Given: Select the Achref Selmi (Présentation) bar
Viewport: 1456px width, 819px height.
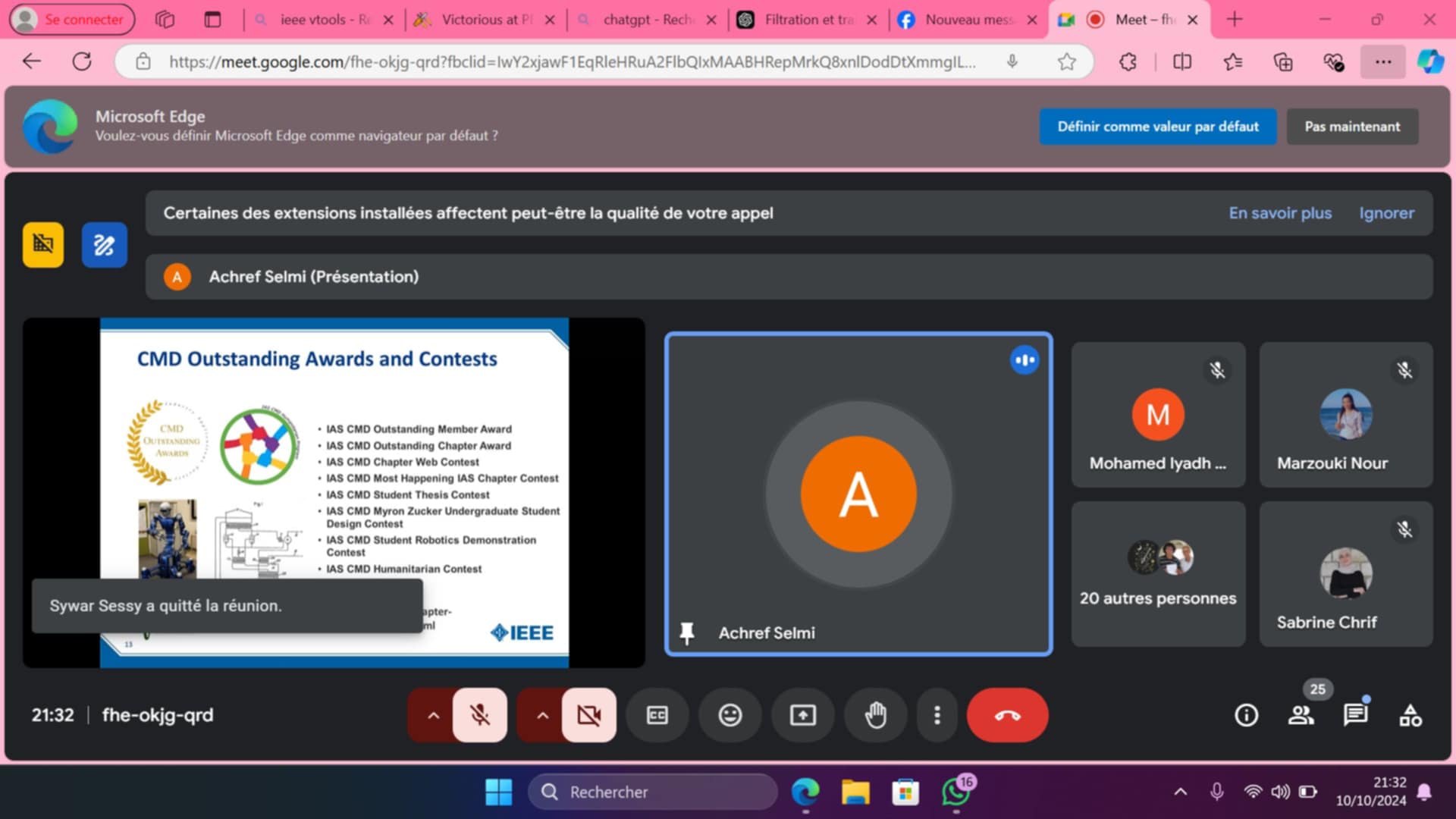Looking at the screenshot, I should [789, 277].
